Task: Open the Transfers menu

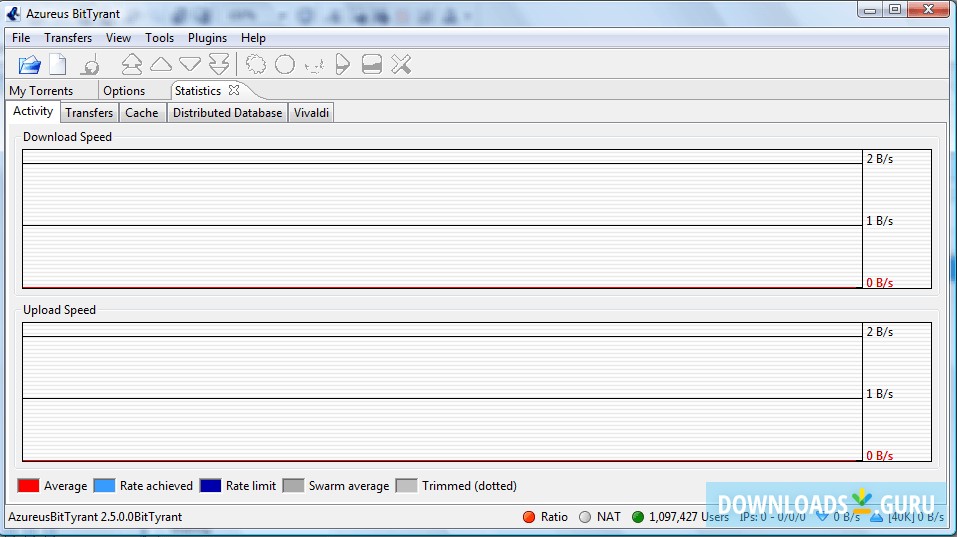Action: click(x=68, y=38)
